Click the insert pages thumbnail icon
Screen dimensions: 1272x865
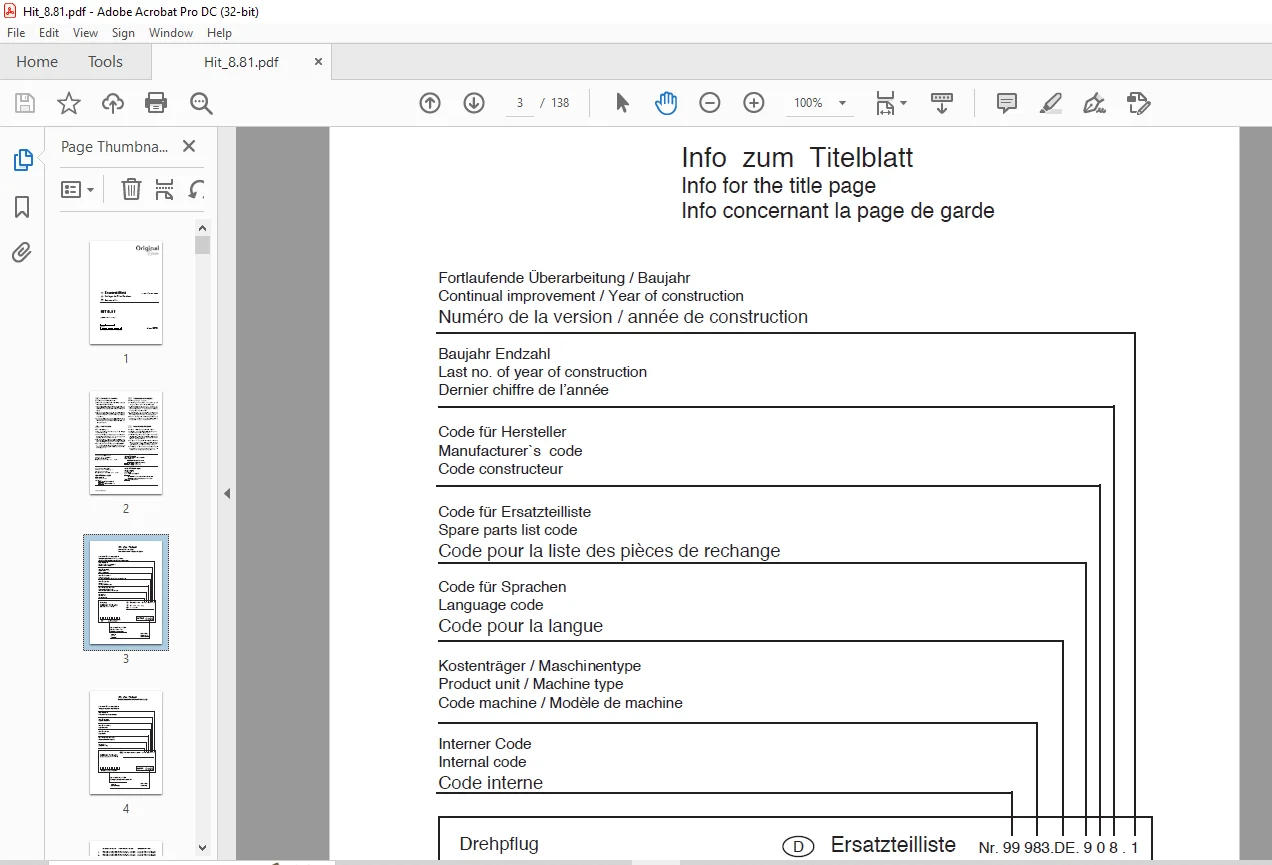165,189
